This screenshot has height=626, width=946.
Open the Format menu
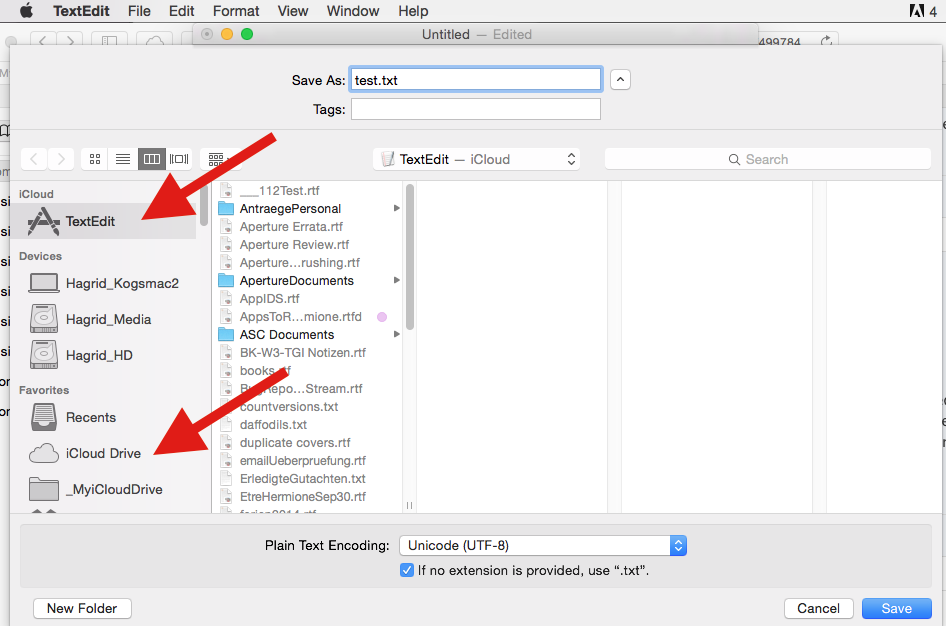pos(236,11)
